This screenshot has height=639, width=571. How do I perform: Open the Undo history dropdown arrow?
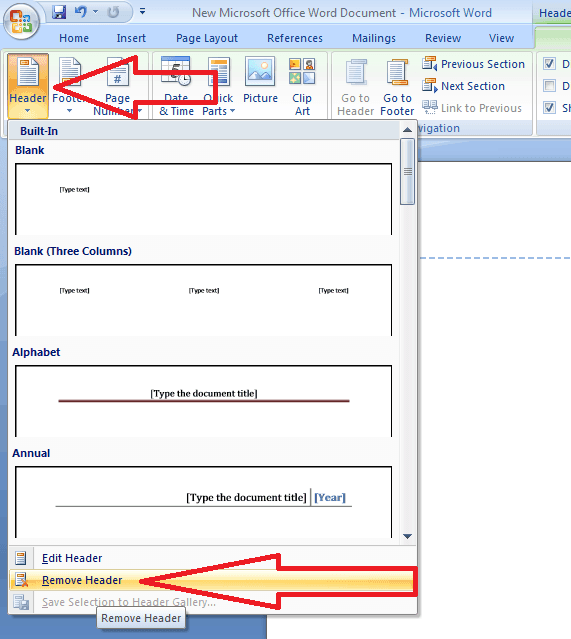(x=96, y=12)
